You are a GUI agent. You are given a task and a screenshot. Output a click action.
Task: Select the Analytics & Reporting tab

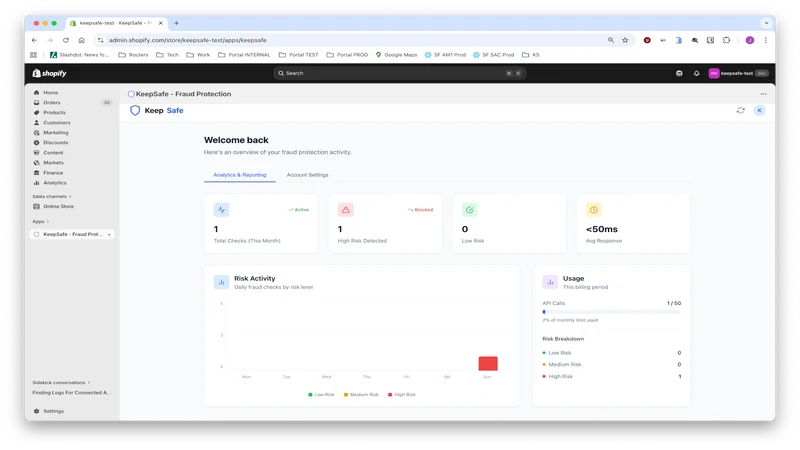tap(240, 175)
